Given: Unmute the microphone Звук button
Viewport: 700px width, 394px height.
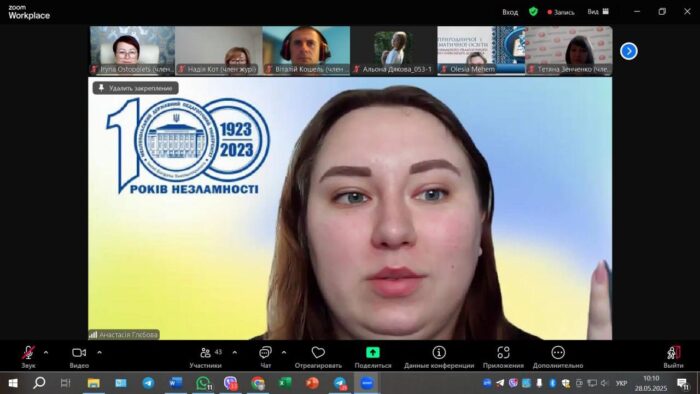Looking at the screenshot, I should (28, 357).
